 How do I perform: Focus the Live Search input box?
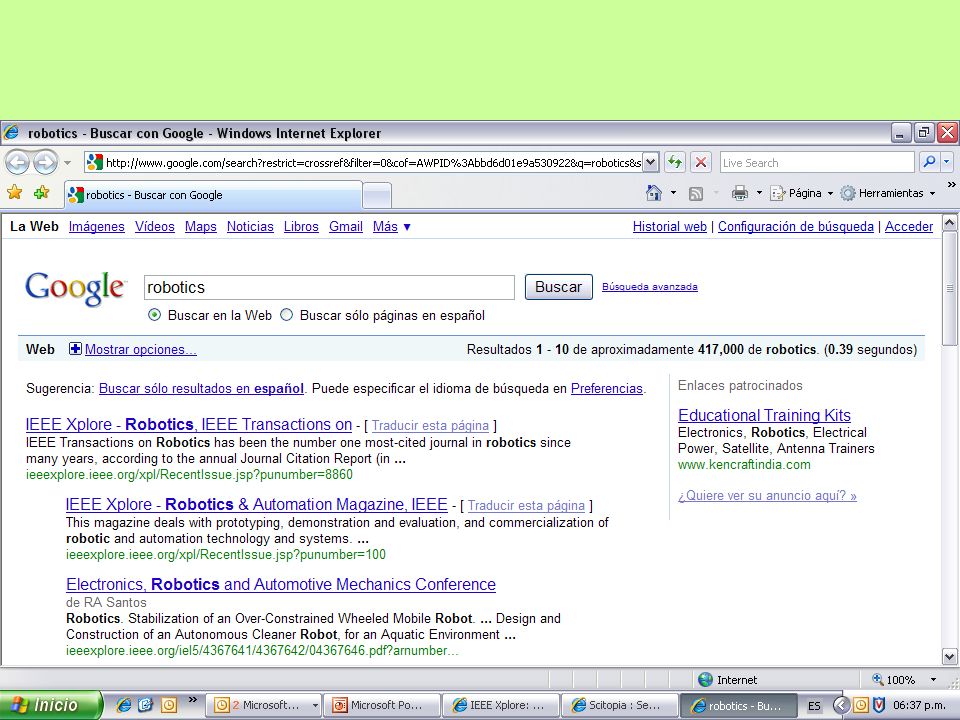pos(817,163)
